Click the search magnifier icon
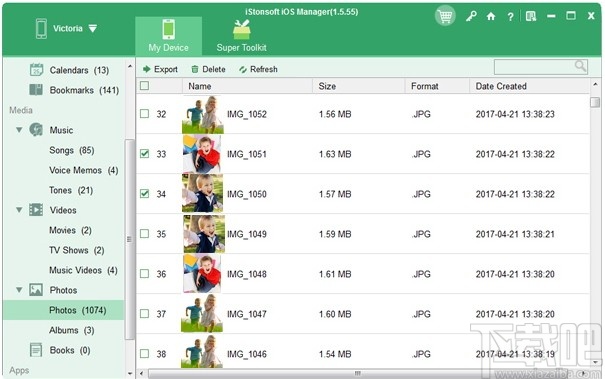This screenshot has width=605, height=379. click(x=580, y=66)
